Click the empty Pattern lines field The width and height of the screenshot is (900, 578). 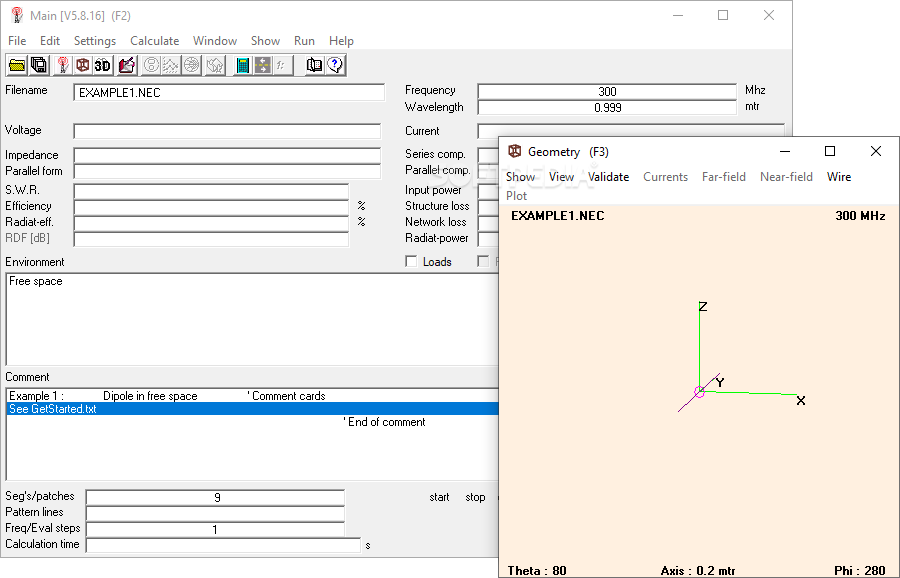[x=215, y=513]
